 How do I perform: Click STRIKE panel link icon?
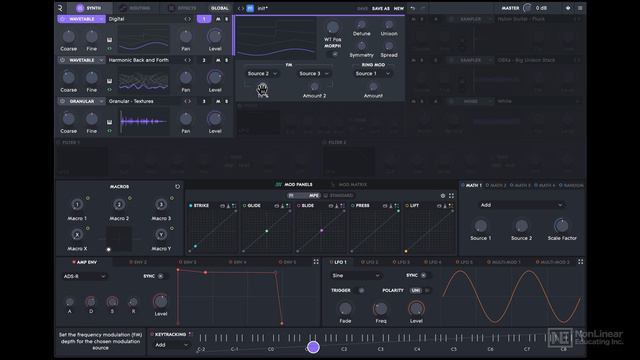click(x=222, y=206)
